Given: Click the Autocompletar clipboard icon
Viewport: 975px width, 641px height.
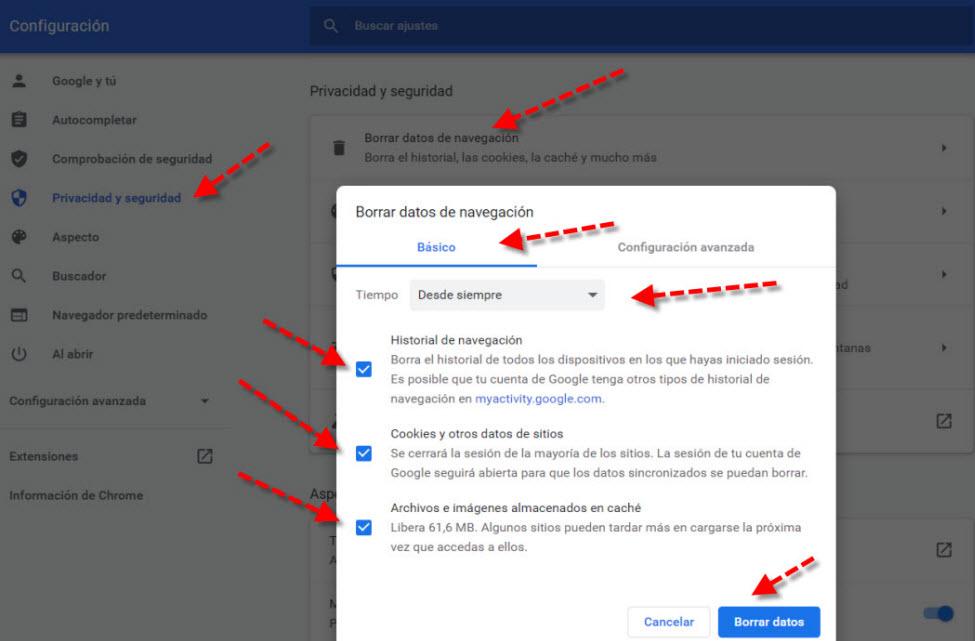Looking at the screenshot, I should pos(19,120).
